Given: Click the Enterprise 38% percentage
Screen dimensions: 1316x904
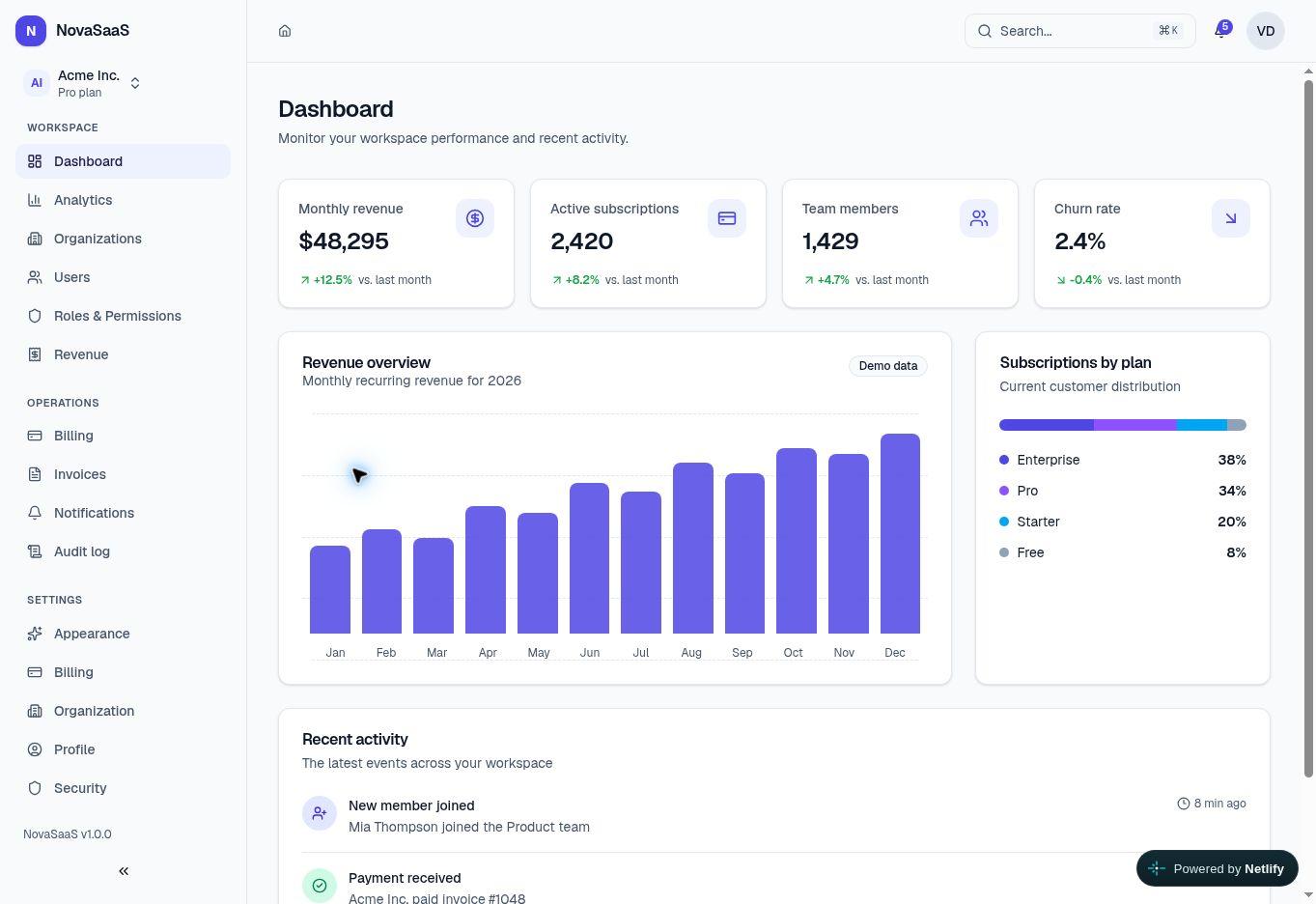Looking at the screenshot, I should pos(1232,460).
